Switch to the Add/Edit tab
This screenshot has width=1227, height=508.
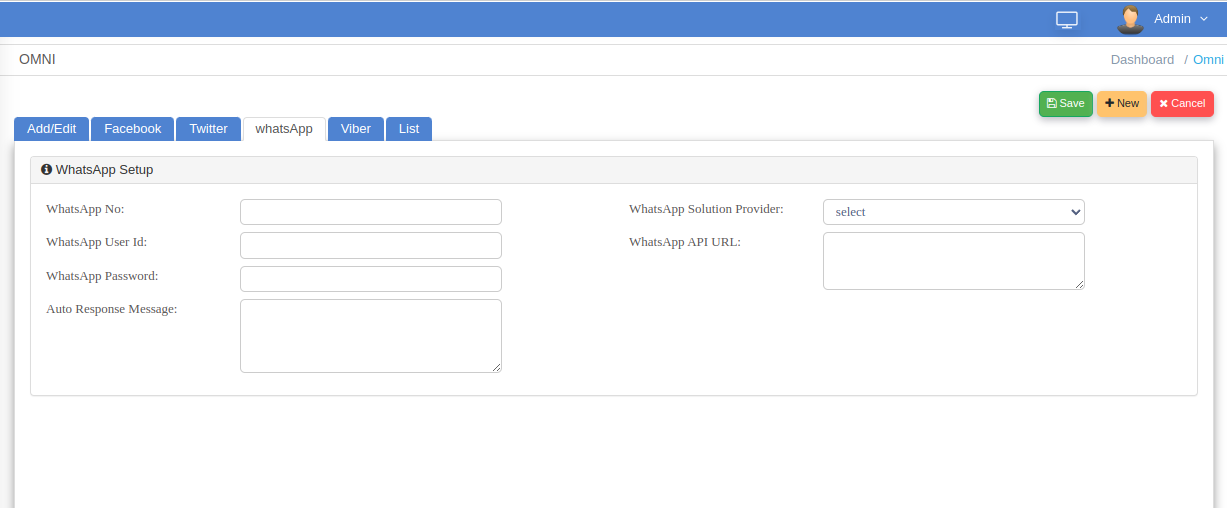51,129
